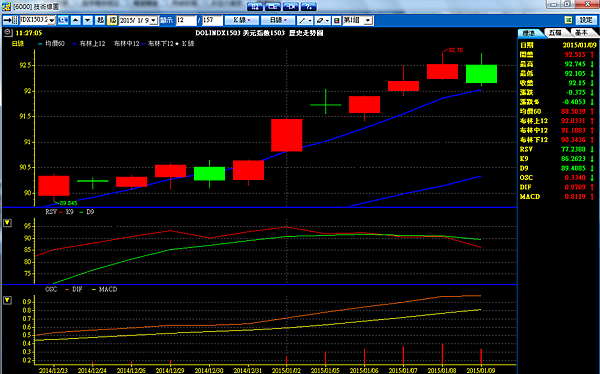Viewport: 600px width, 374px height.
Task: Toggle the yellow highlighted 縮 button
Action: coord(112,20)
